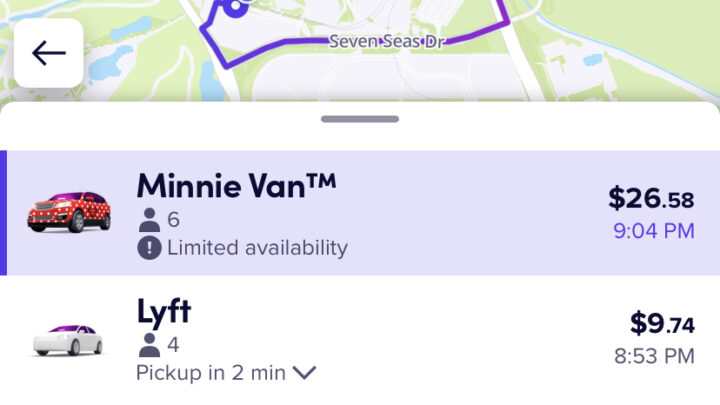Click the Pickup in 2 min text
The width and height of the screenshot is (720, 405).
(211, 372)
